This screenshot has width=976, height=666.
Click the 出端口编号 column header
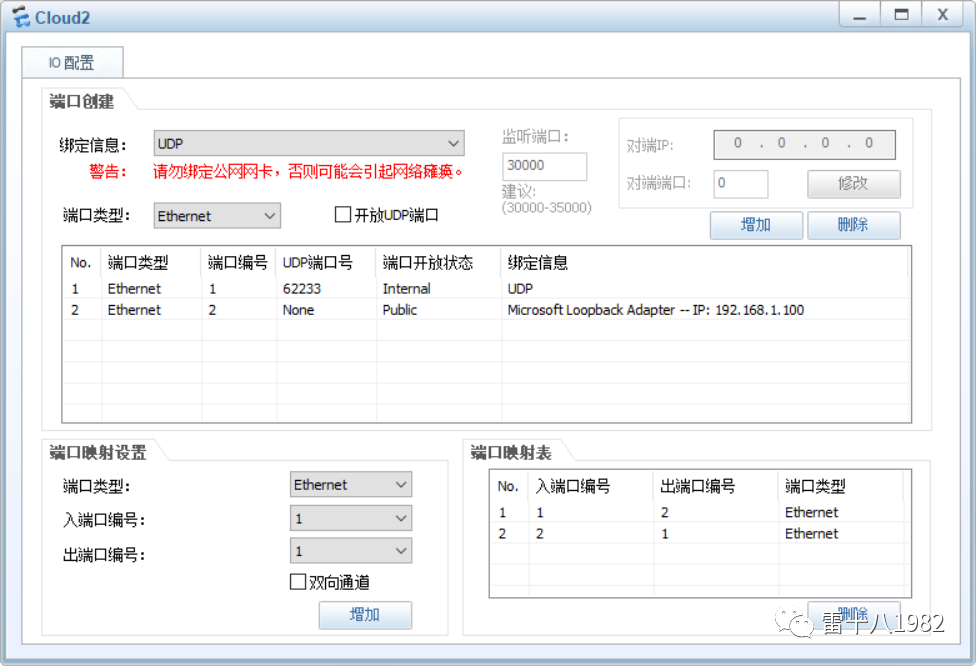pos(716,486)
